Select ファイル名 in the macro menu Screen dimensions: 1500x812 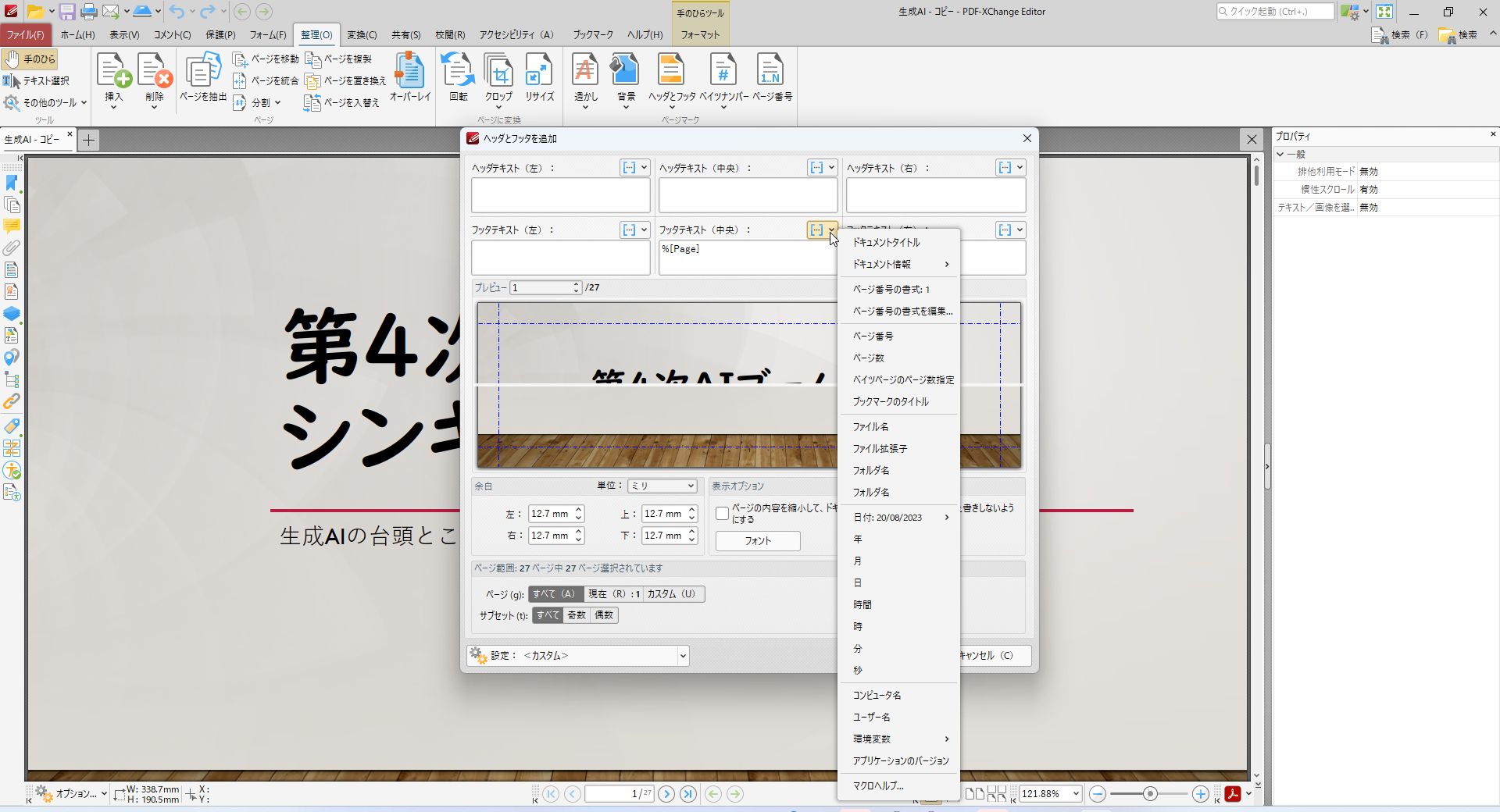tap(870, 427)
